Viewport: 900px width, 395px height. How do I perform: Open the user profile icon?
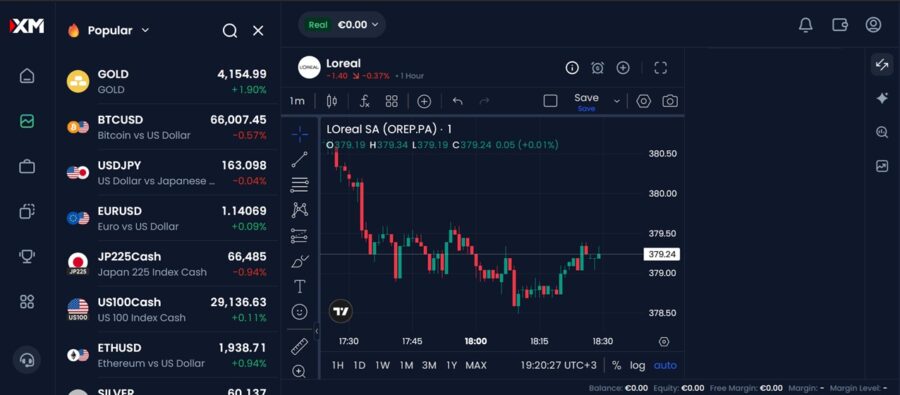(873, 25)
